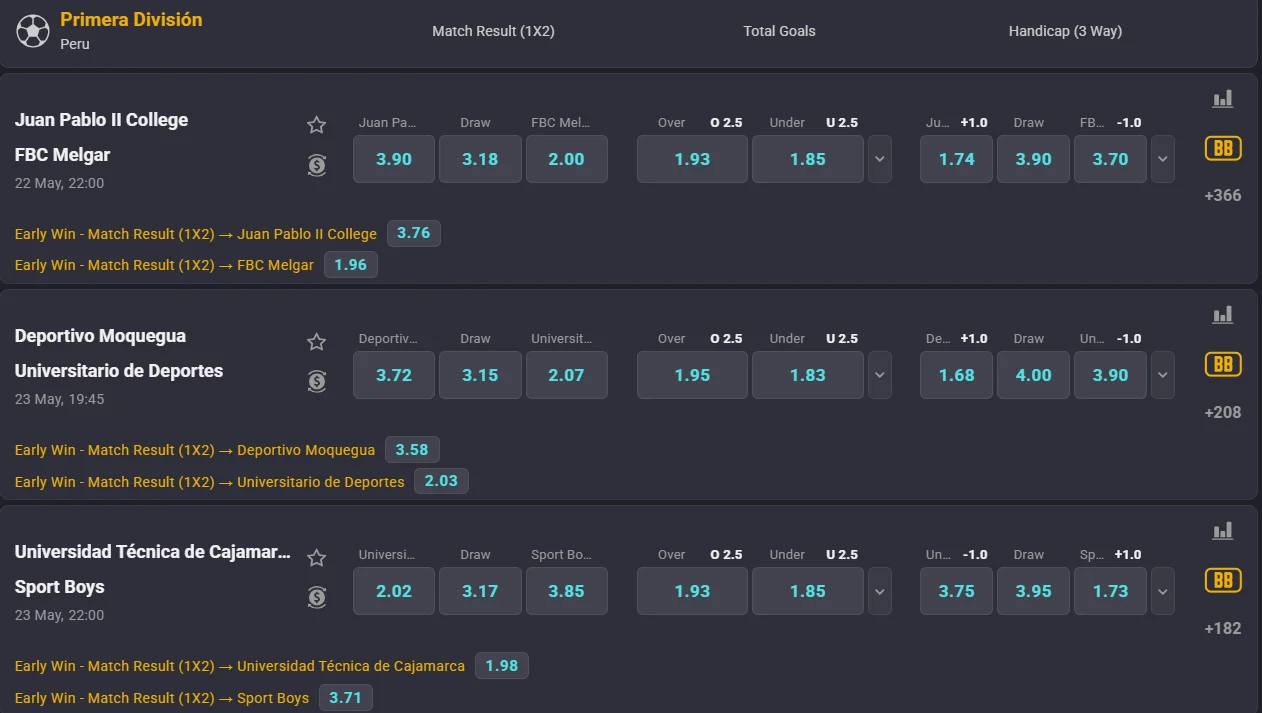This screenshot has height=713, width=1262.
Task: Favorite the Juan Pablo II College match star
Action: pyautogui.click(x=317, y=125)
